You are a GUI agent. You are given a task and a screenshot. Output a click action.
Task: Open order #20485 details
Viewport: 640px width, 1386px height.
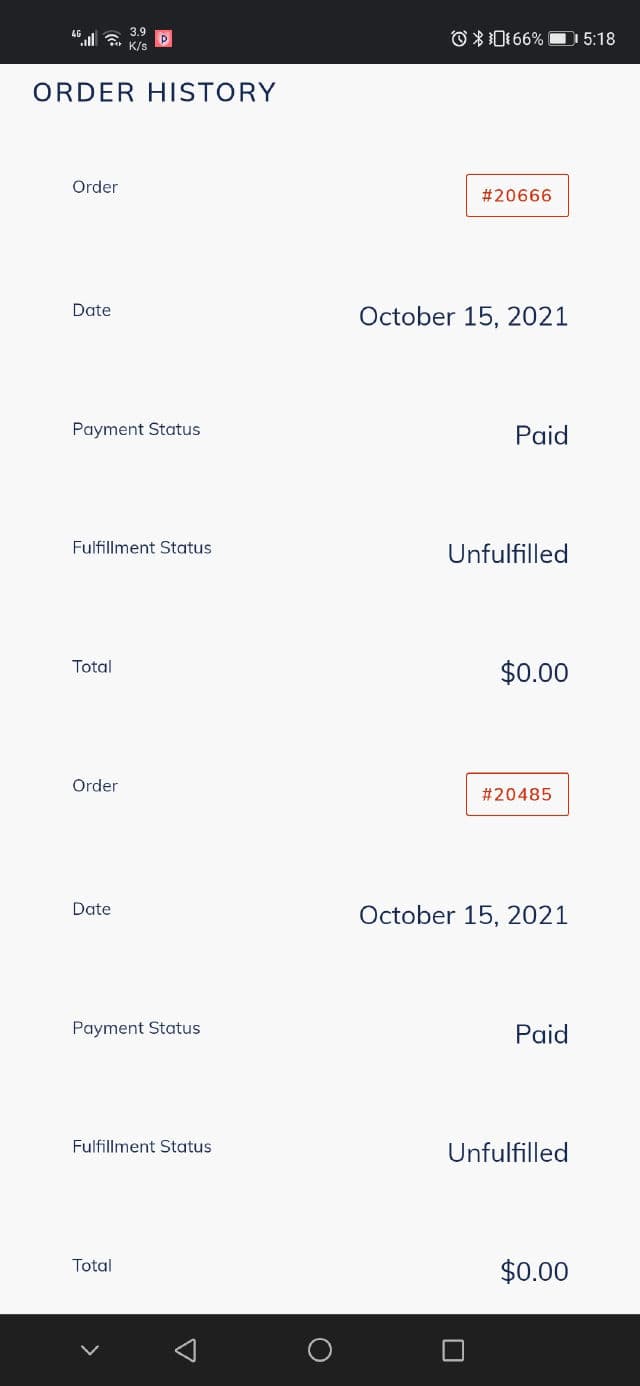[517, 794]
